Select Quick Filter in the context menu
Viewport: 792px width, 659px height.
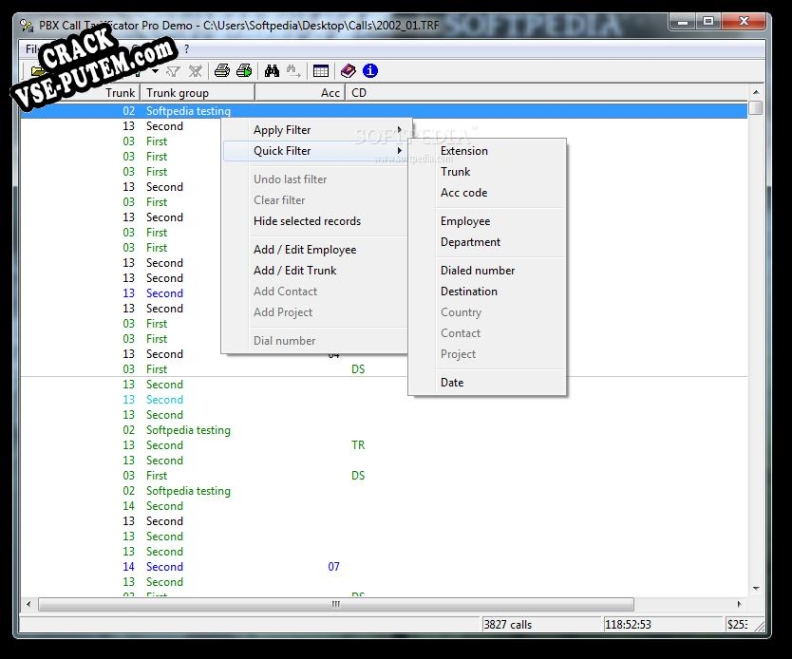[317, 150]
